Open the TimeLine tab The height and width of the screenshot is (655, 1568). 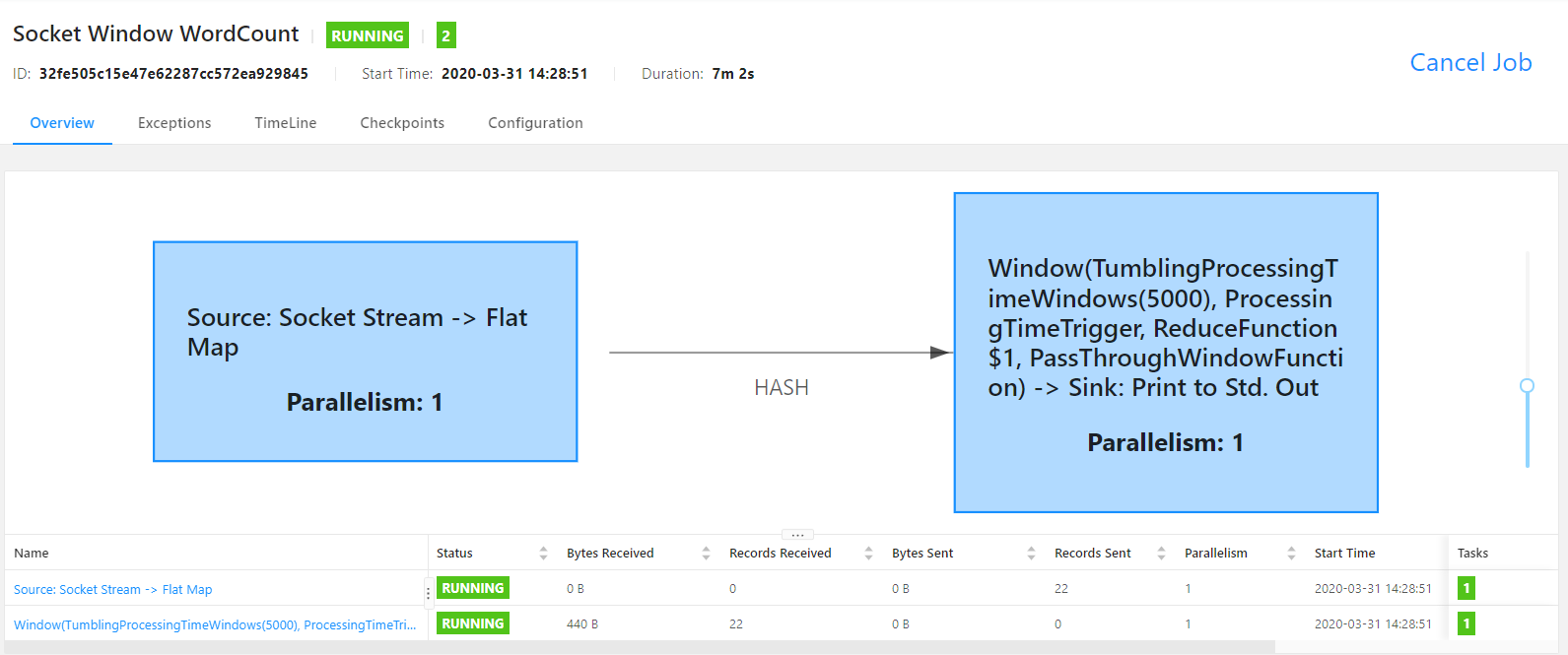286,123
